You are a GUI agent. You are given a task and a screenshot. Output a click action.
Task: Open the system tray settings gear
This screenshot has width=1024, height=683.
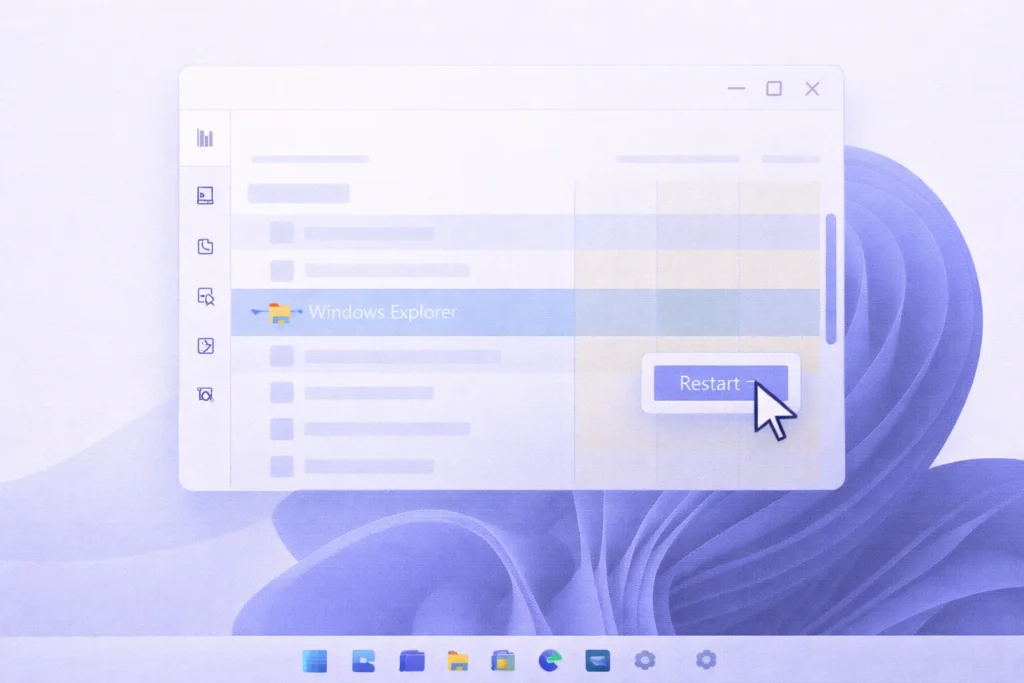pos(706,660)
